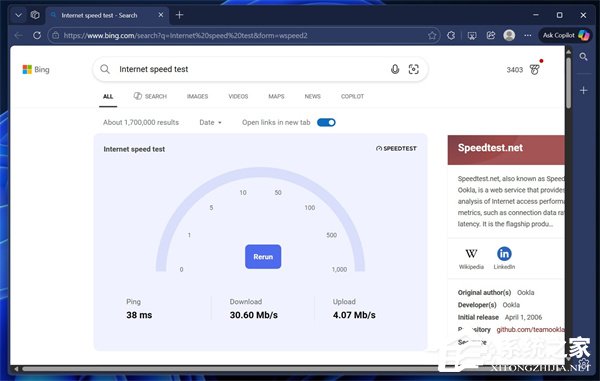View site info via the lock icon
The image size is (600, 381).
point(55,36)
